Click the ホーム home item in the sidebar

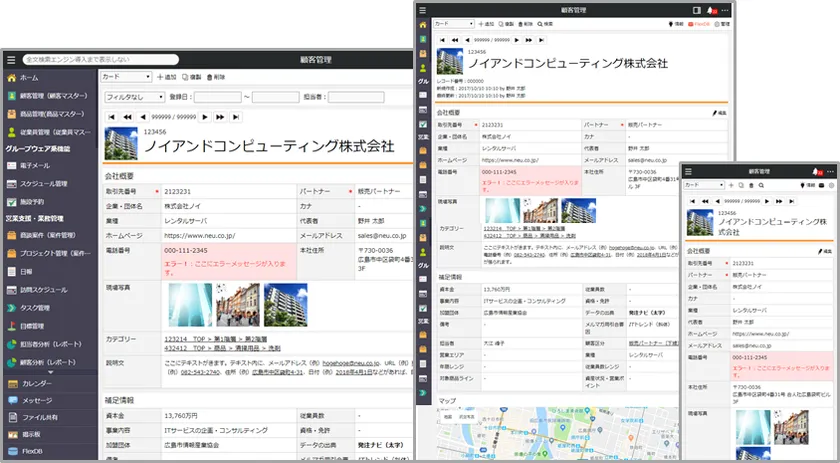(30, 77)
